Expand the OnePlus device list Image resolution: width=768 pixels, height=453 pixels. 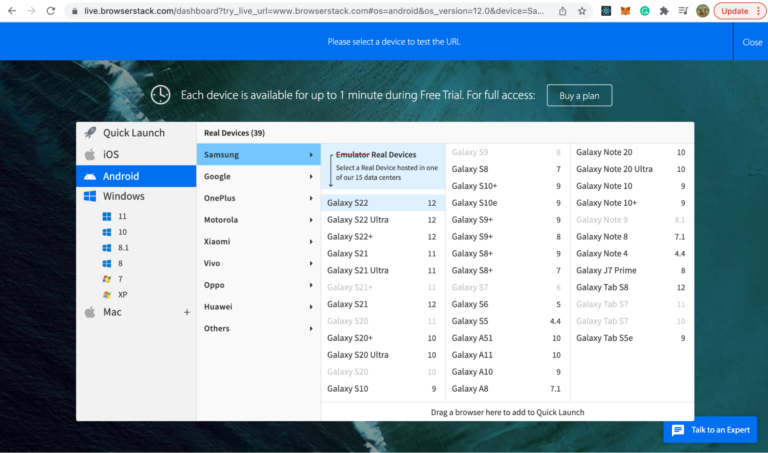(258, 198)
